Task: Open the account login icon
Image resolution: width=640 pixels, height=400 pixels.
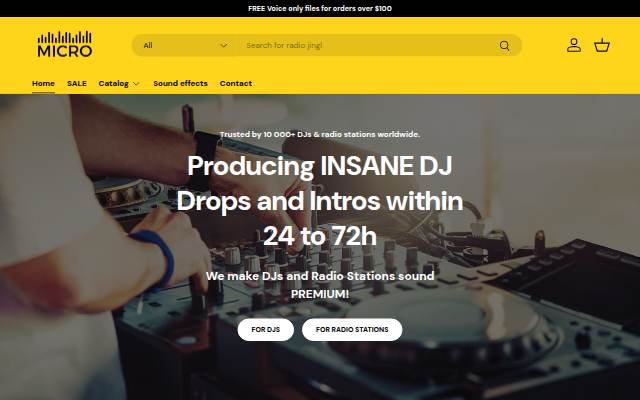Action: click(x=573, y=45)
